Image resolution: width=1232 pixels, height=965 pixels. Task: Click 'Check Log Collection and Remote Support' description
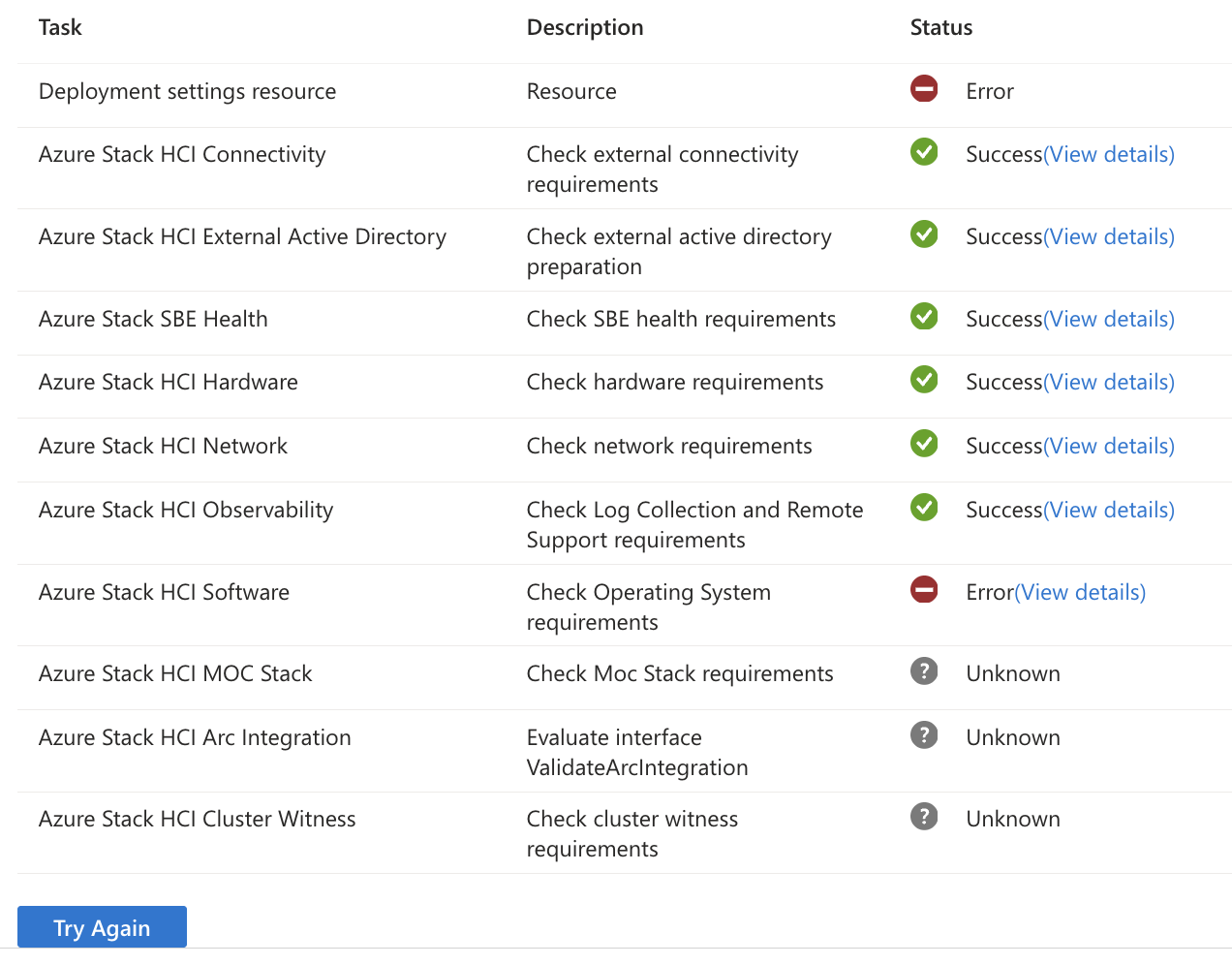(x=695, y=525)
